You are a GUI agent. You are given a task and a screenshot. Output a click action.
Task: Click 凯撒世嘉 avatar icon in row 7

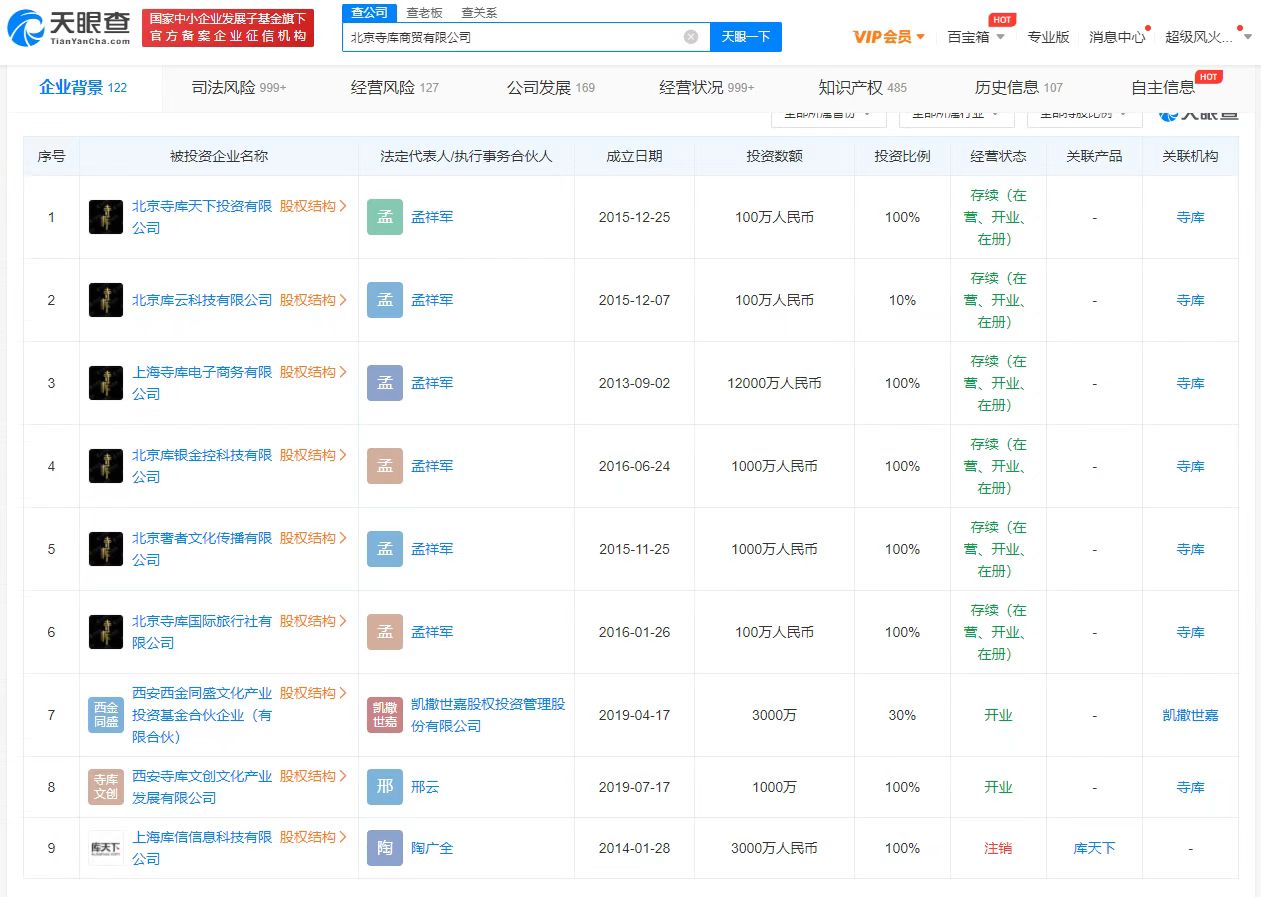(385, 715)
